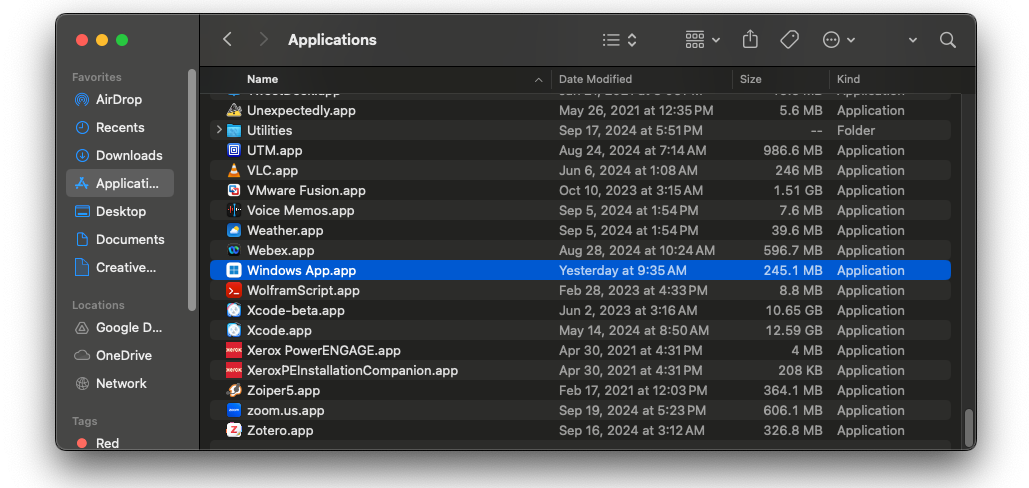
Task: Select AirDrop in sidebar Favorites
Action: (118, 99)
